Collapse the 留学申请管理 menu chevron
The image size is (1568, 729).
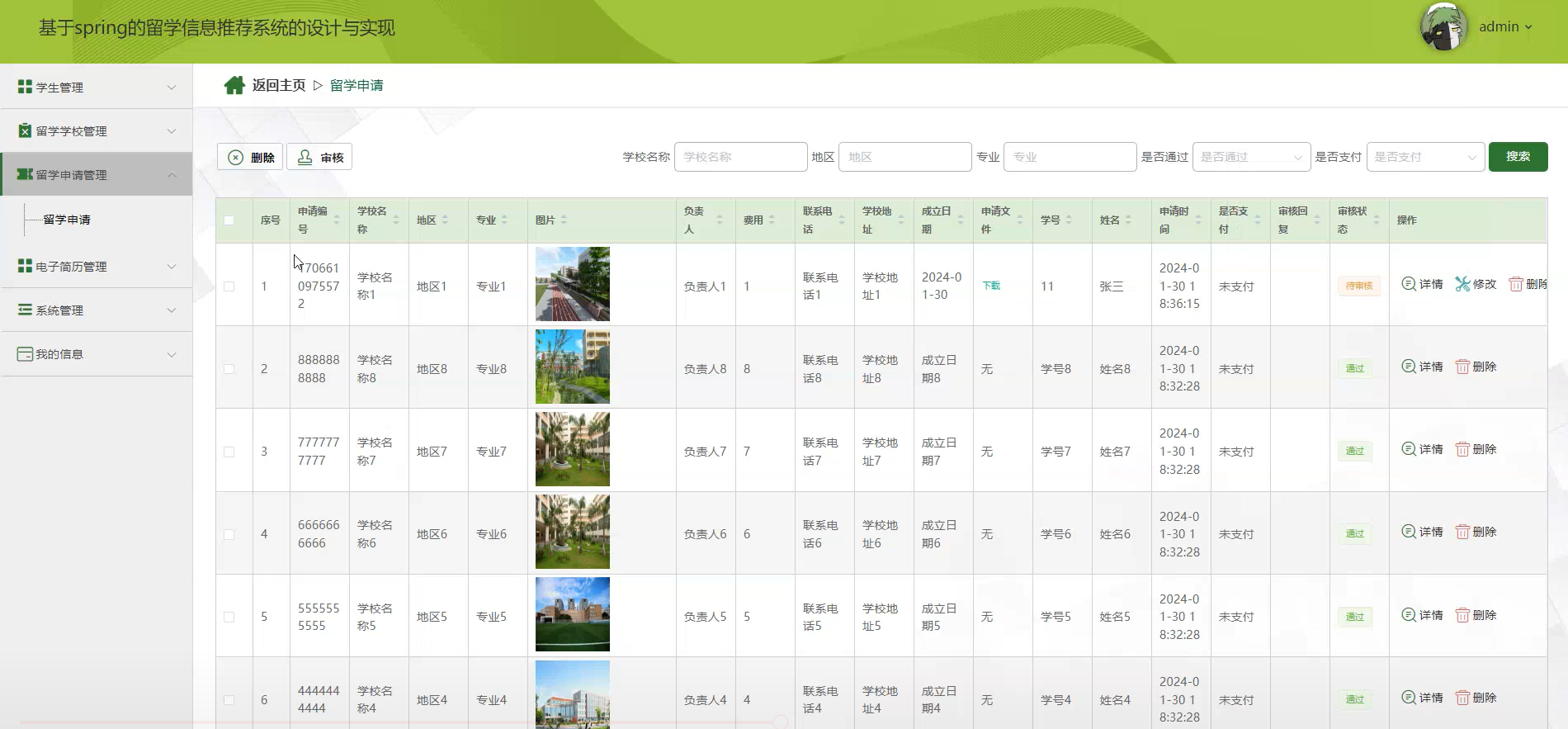(172, 174)
